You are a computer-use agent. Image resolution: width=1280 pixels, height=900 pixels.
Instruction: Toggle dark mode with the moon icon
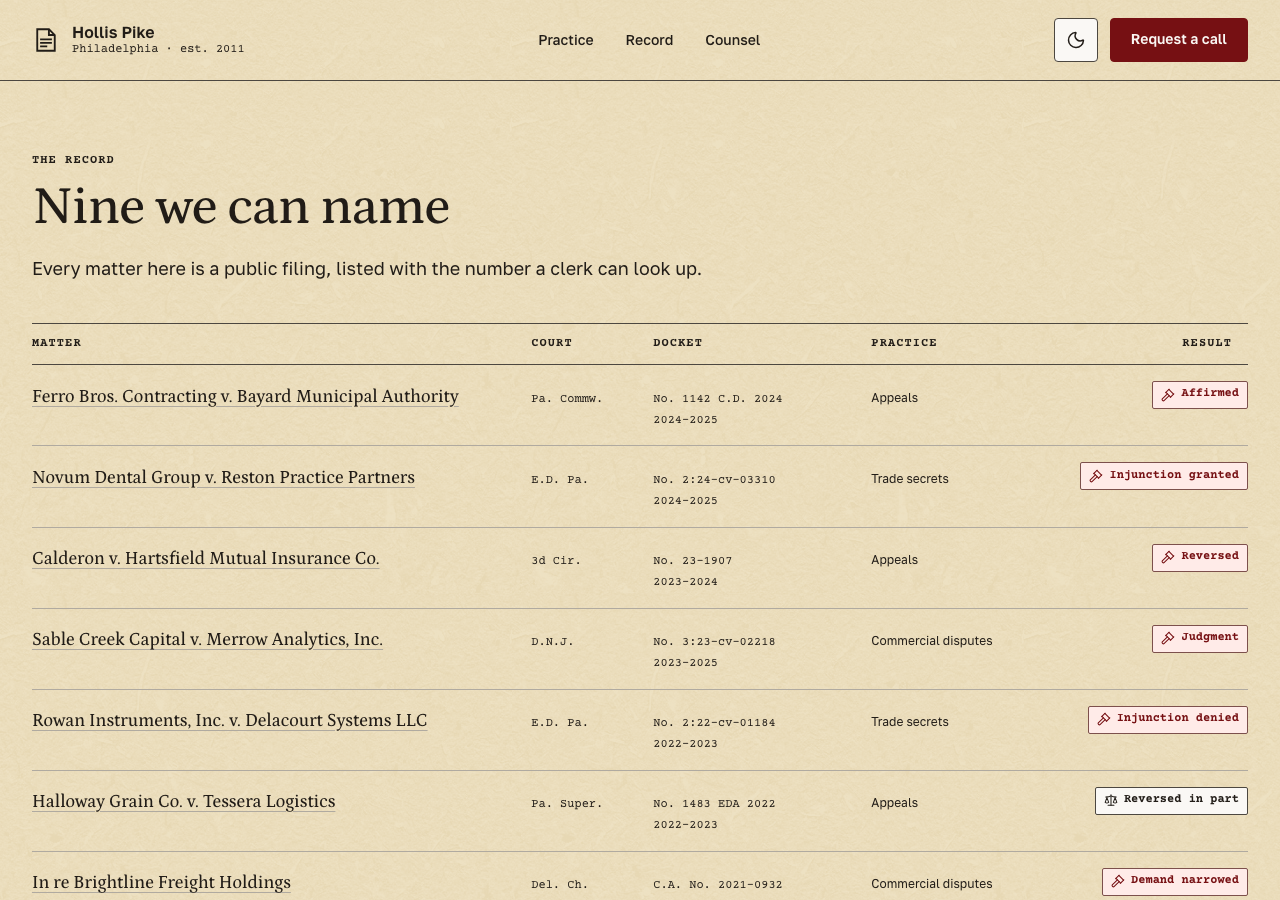(1076, 40)
